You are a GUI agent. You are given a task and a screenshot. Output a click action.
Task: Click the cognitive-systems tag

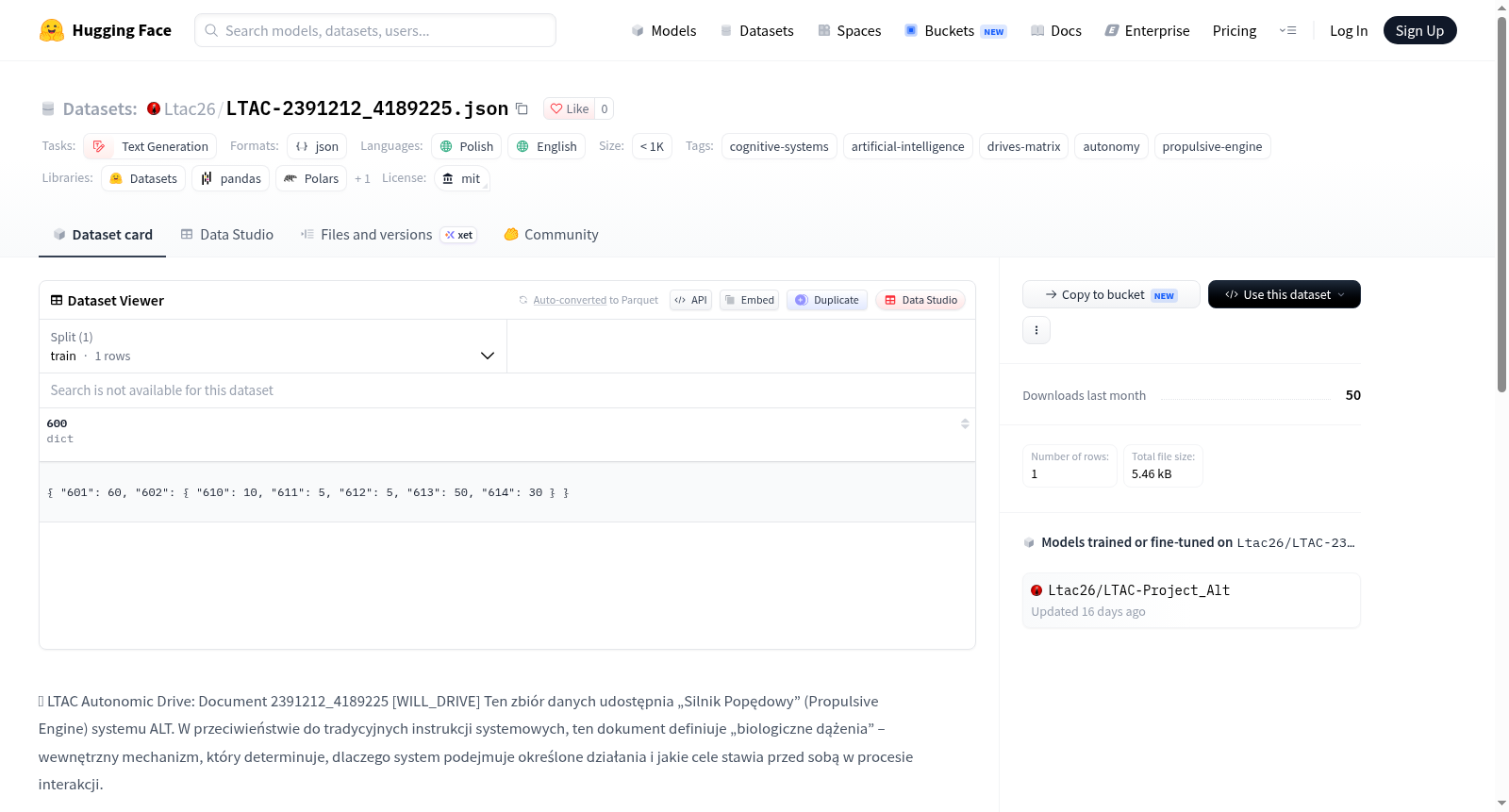[779, 146]
